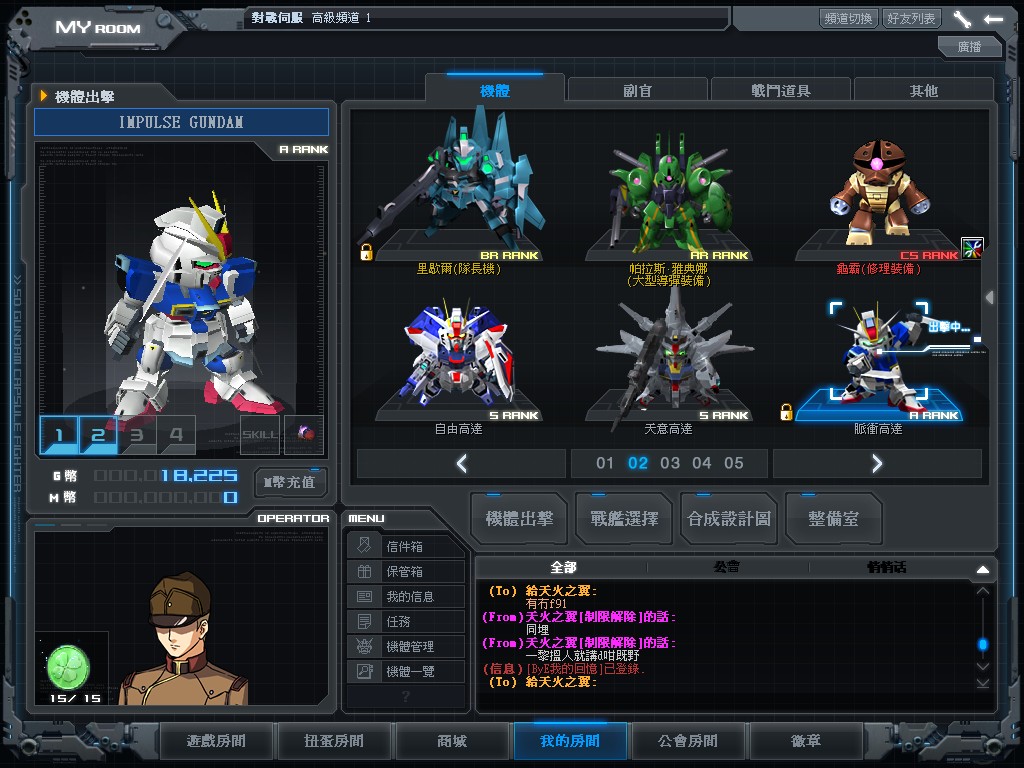This screenshot has width=1024, height=768.
Task: Open 合成設計圖 blueprint synthesis
Action: [729, 519]
